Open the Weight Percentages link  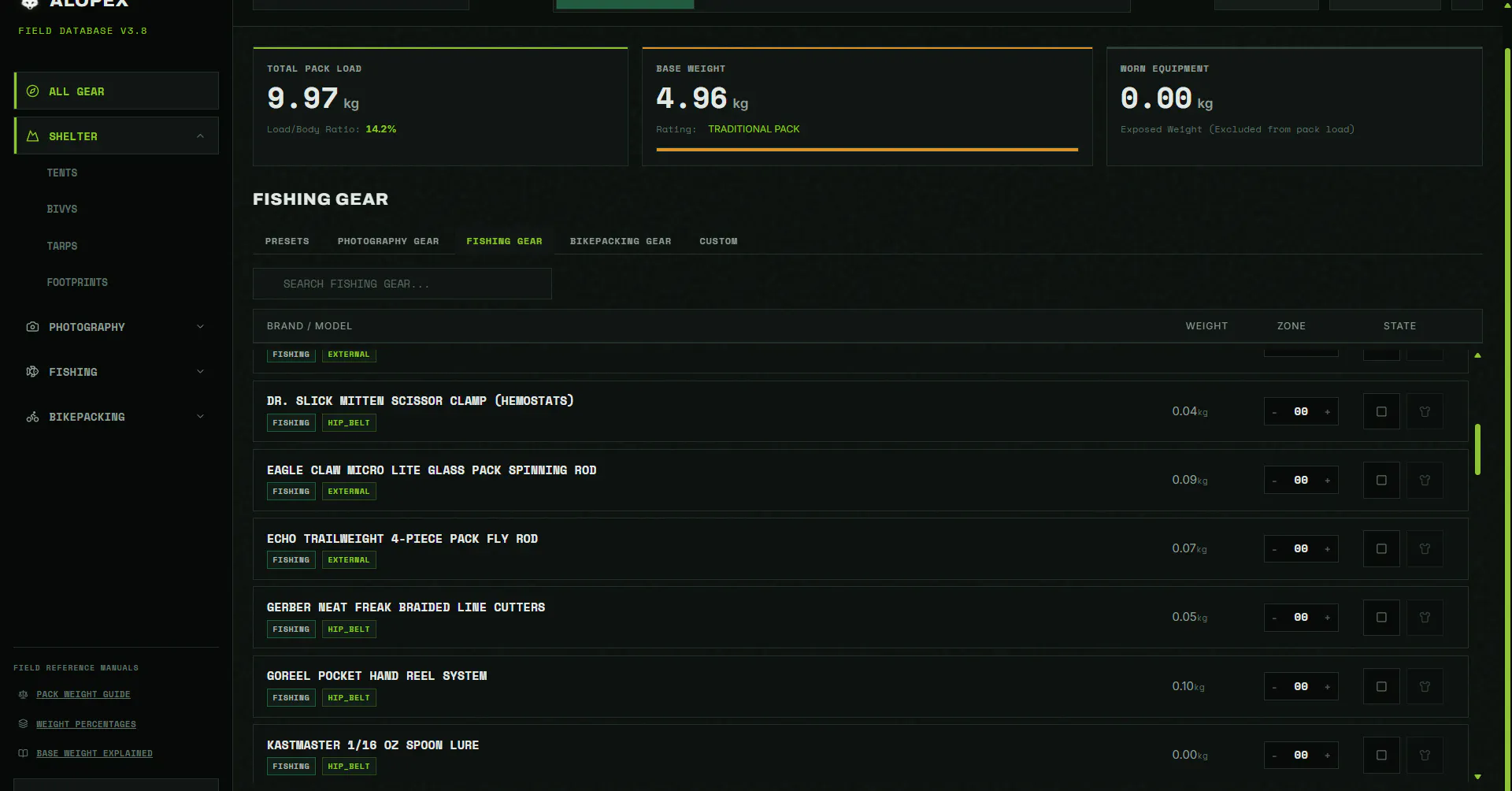86,724
